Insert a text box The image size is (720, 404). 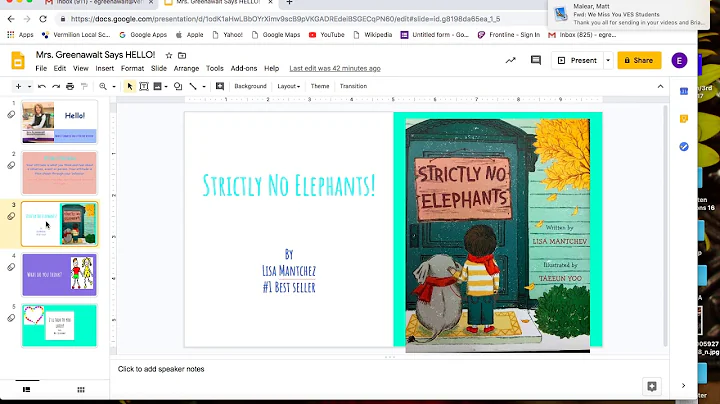click(144, 86)
